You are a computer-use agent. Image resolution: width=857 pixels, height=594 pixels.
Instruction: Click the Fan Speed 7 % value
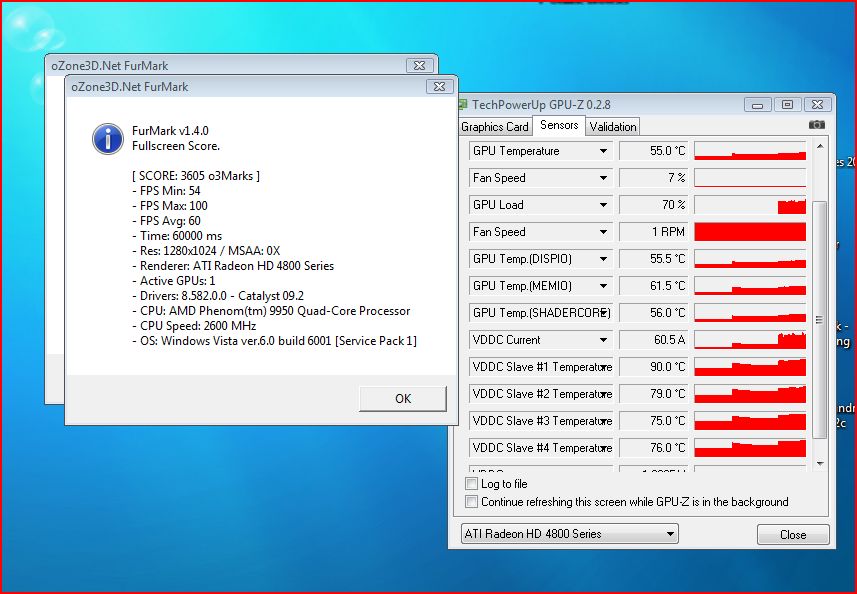[654, 178]
